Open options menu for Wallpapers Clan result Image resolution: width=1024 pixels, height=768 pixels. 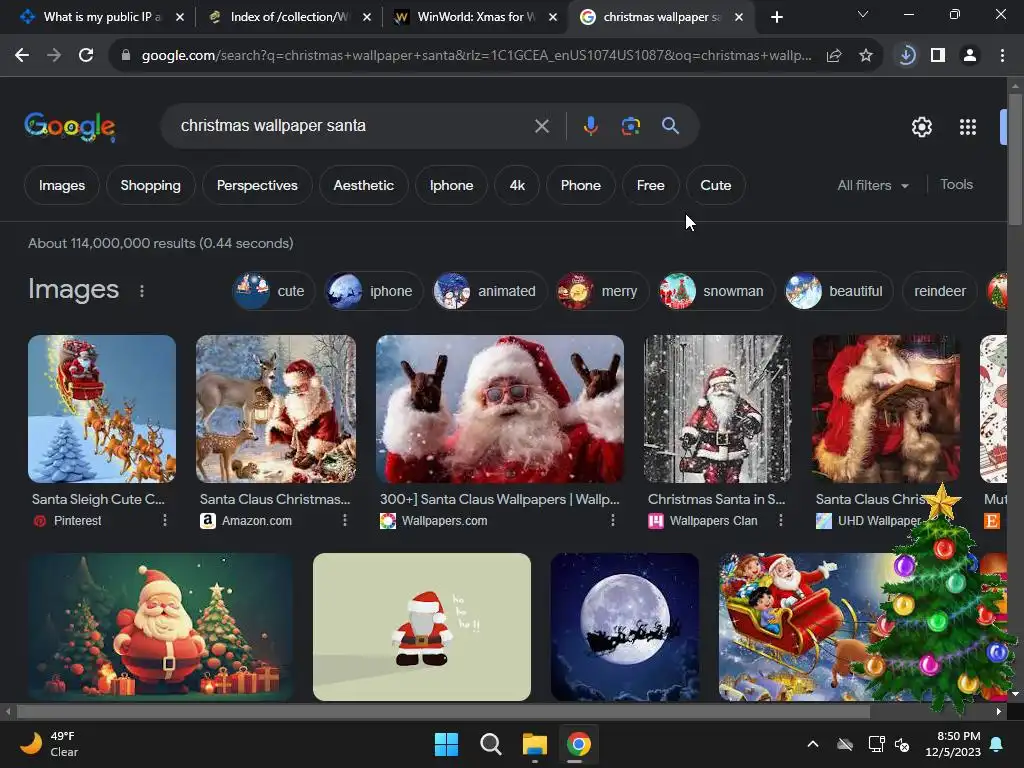pos(780,520)
